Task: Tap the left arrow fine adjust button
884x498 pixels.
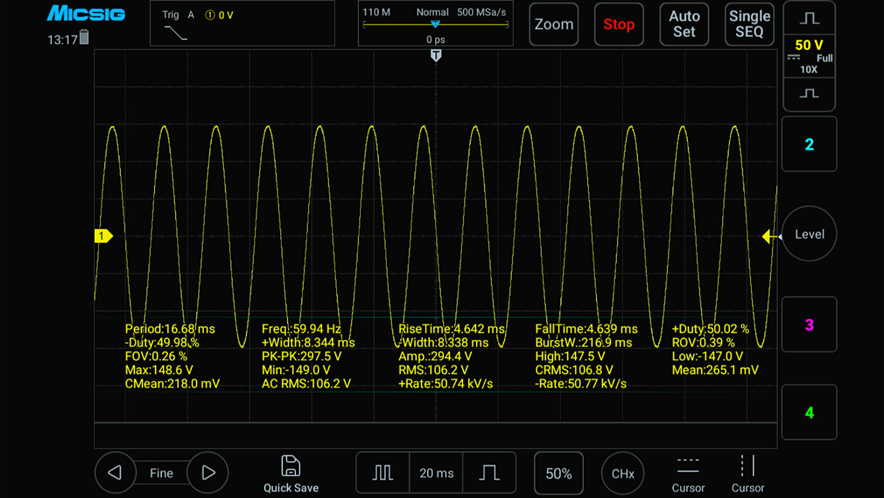Action: 115,473
